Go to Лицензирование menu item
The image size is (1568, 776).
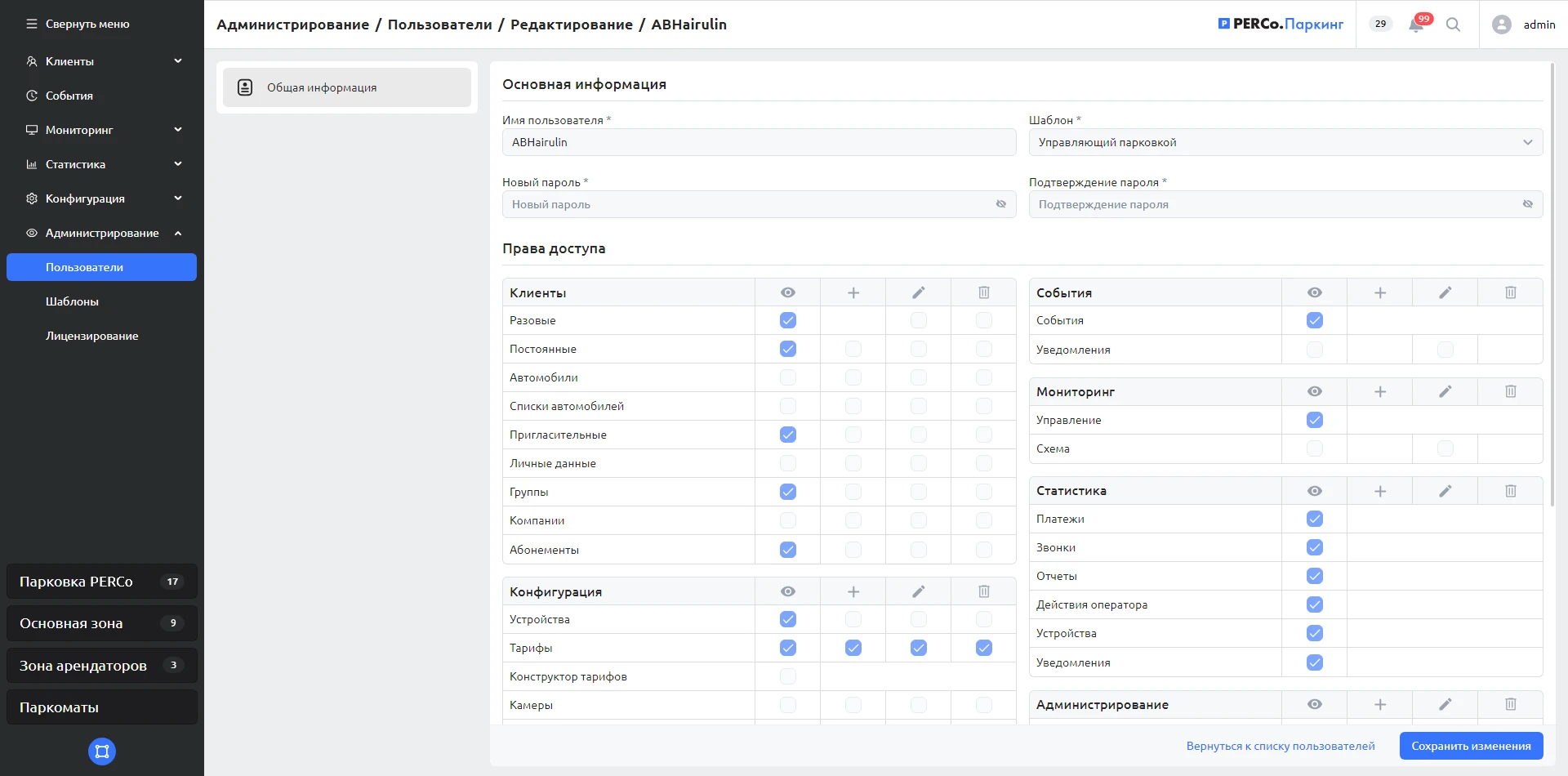coord(91,336)
